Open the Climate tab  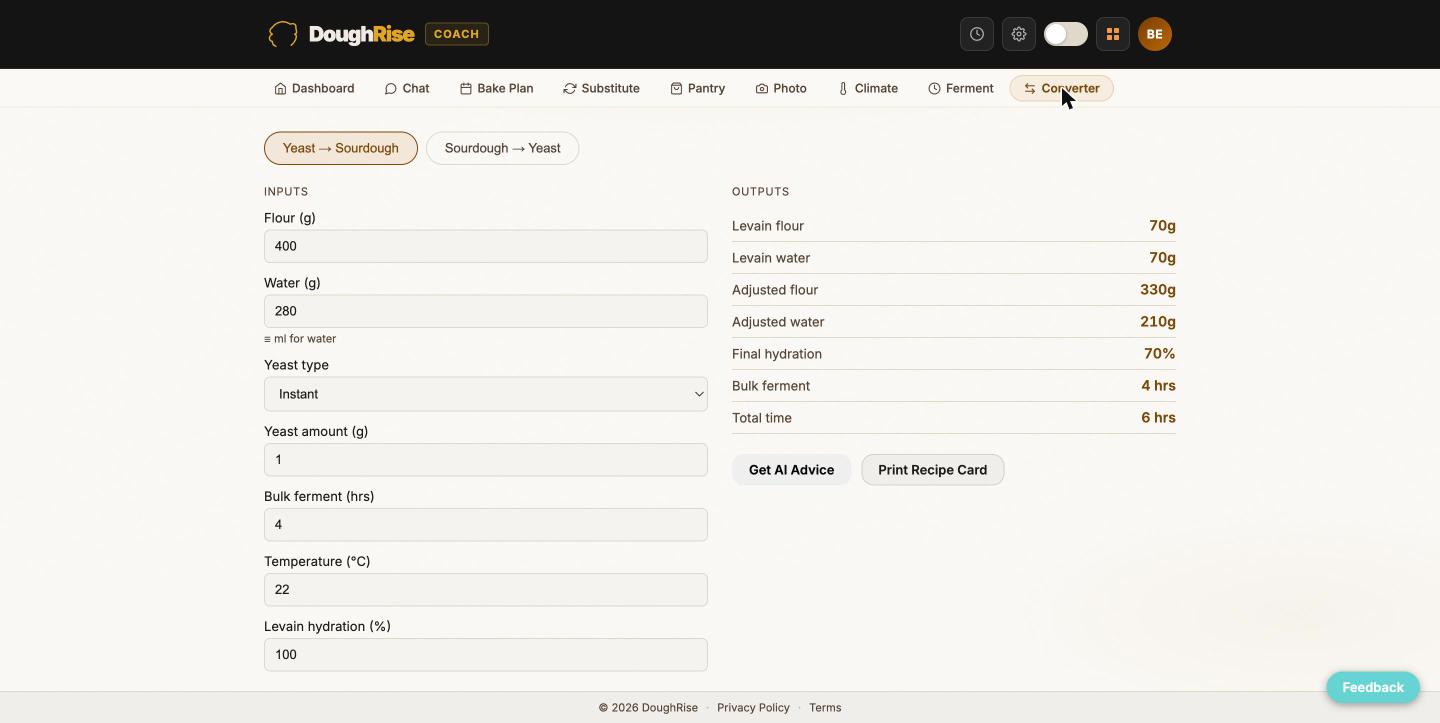[x=867, y=88]
